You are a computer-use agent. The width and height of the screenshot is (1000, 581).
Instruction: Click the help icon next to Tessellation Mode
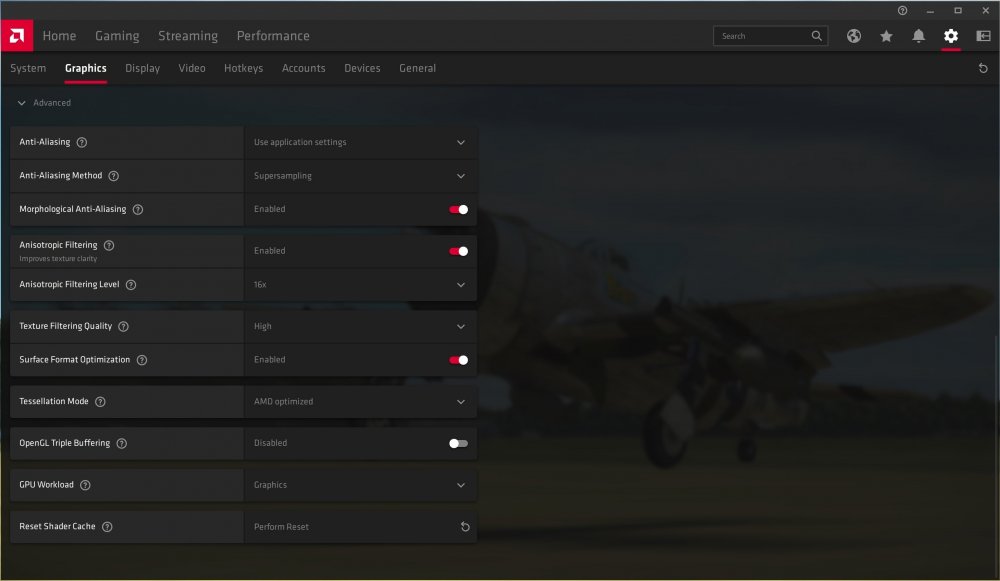98,401
